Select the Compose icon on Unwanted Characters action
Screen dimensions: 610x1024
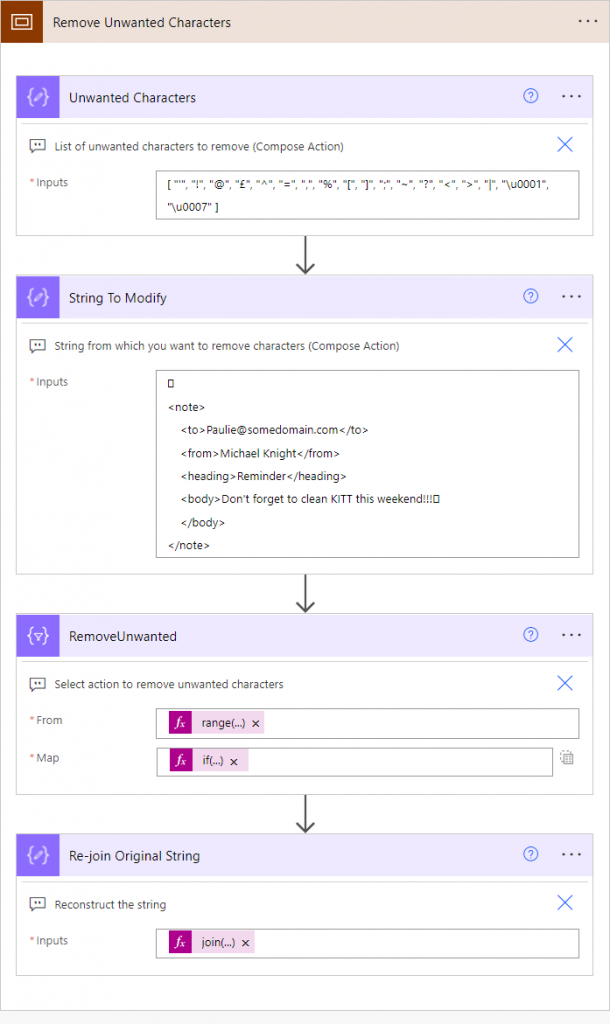37,96
